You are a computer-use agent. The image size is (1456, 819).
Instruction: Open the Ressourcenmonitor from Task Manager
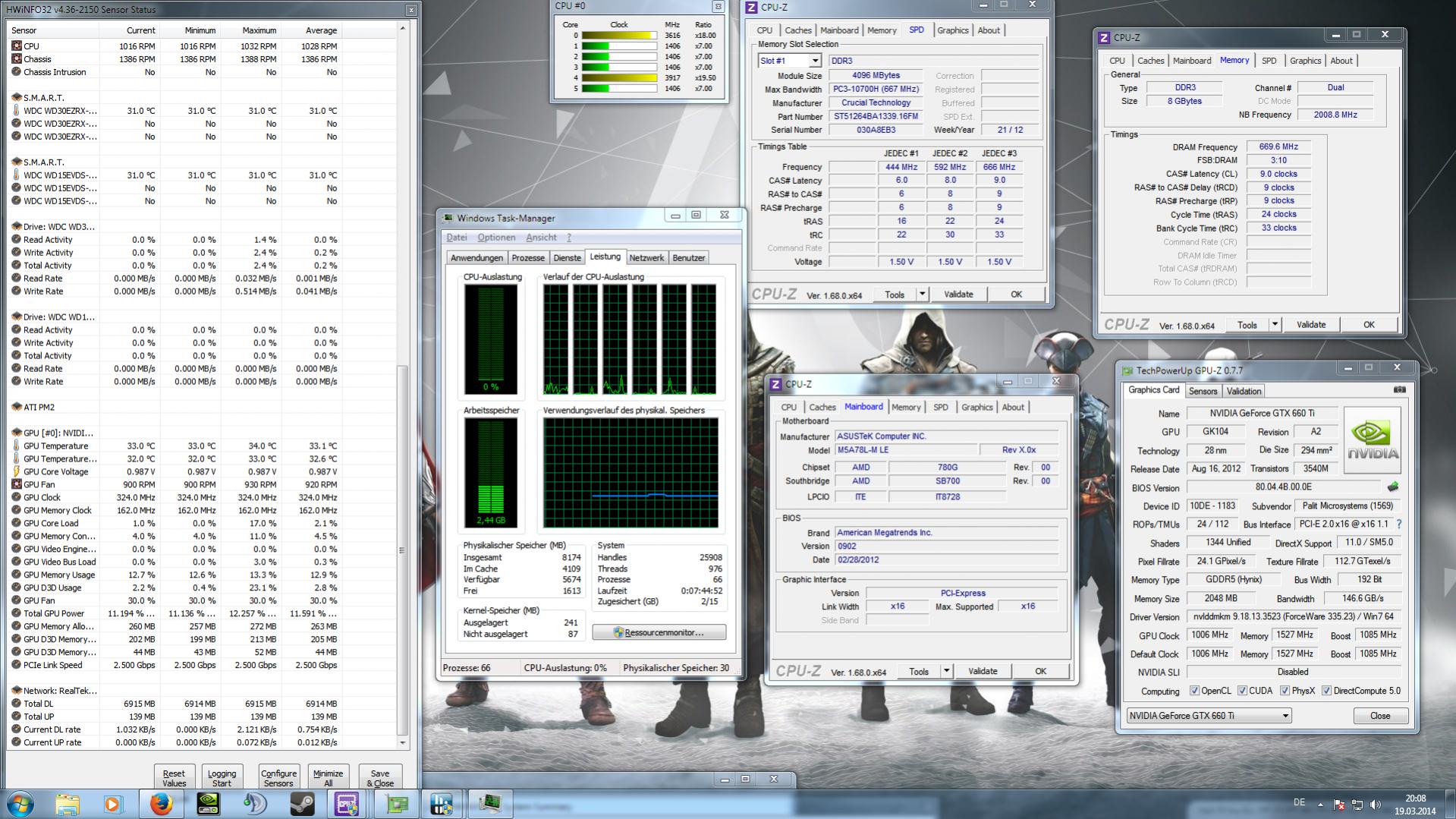pos(659,632)
